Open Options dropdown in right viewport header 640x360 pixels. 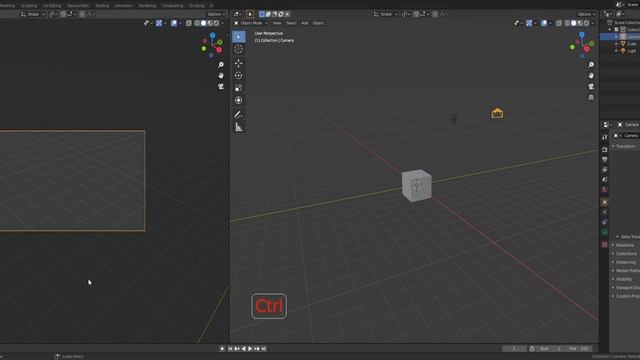point(586,14)
